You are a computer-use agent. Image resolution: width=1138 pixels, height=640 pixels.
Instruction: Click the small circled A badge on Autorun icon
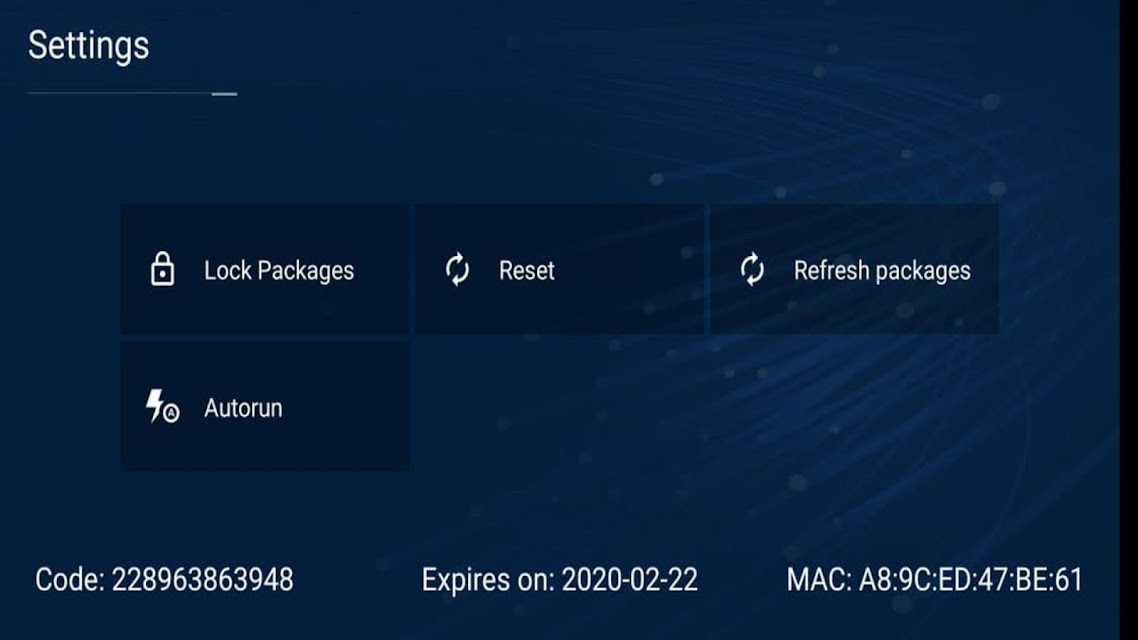click(x=171, y=414)
